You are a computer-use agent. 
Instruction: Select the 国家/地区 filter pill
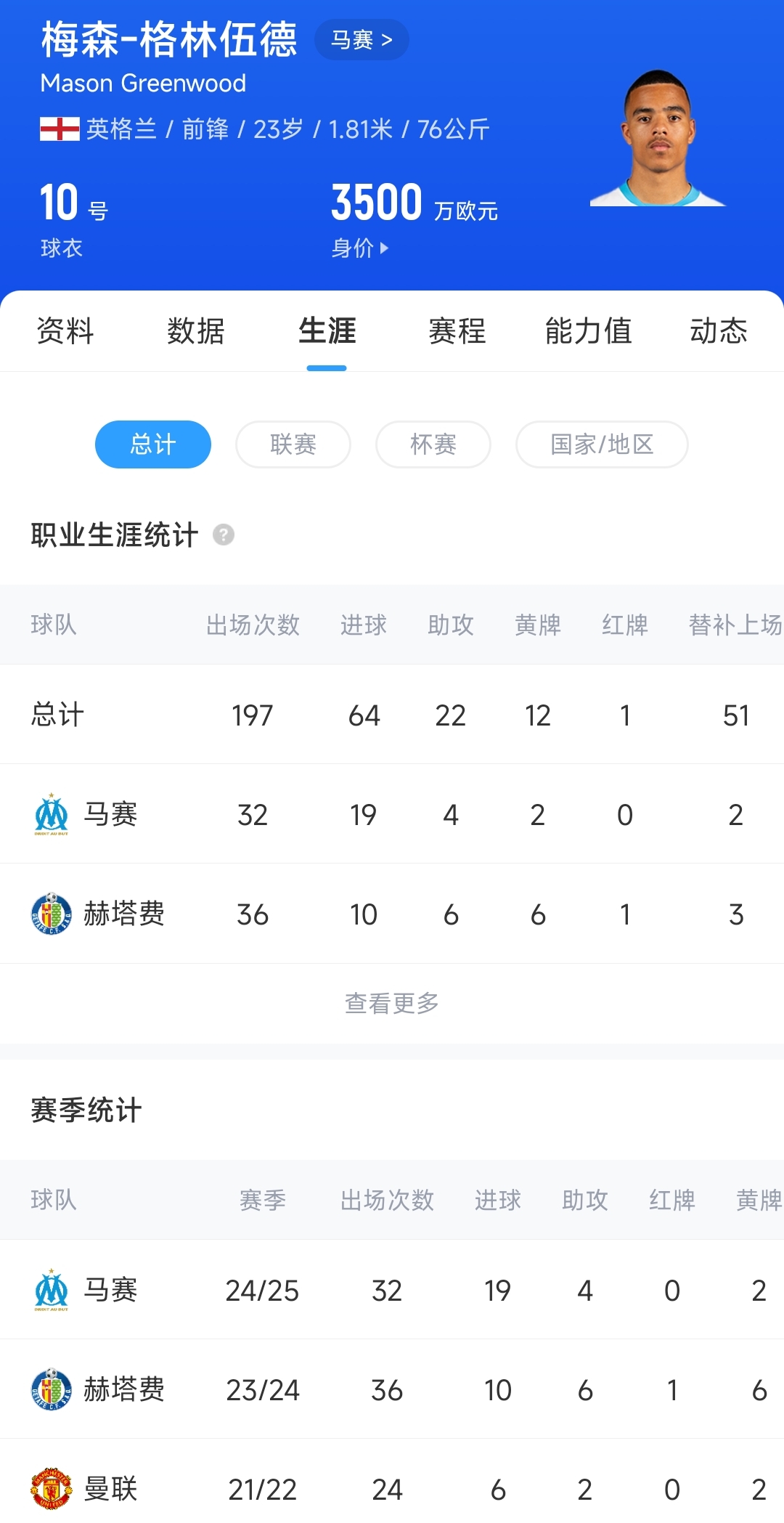point(602,444)
